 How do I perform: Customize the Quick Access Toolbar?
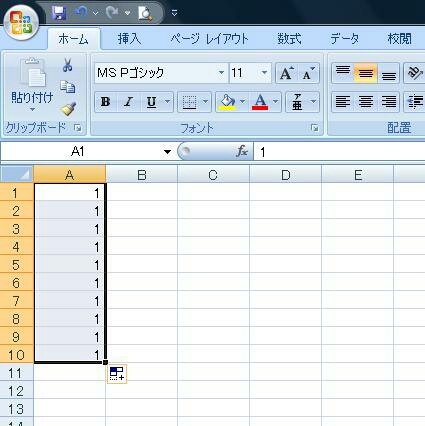174,13
